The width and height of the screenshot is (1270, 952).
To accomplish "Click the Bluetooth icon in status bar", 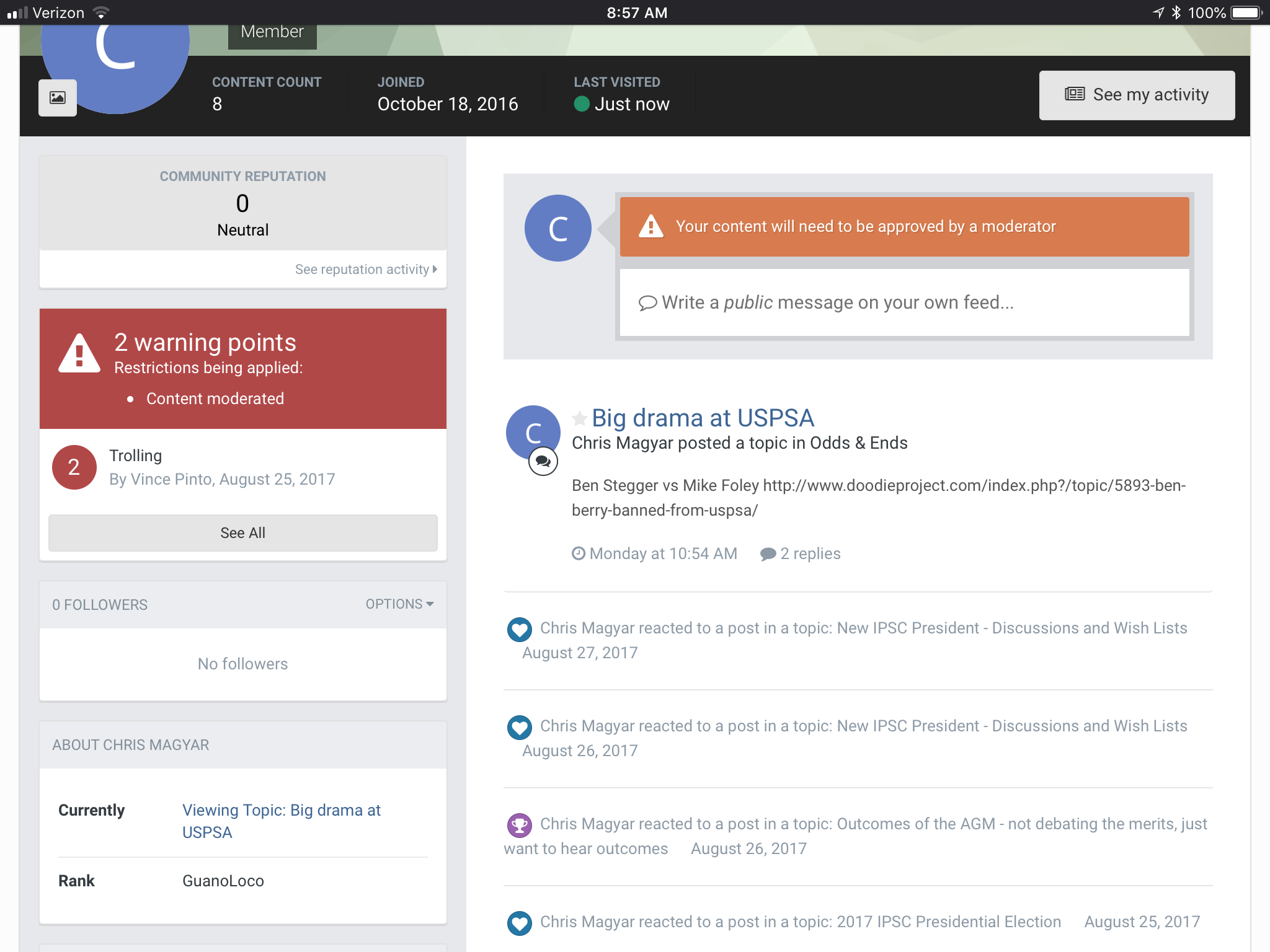I will tap(1176, 12).
